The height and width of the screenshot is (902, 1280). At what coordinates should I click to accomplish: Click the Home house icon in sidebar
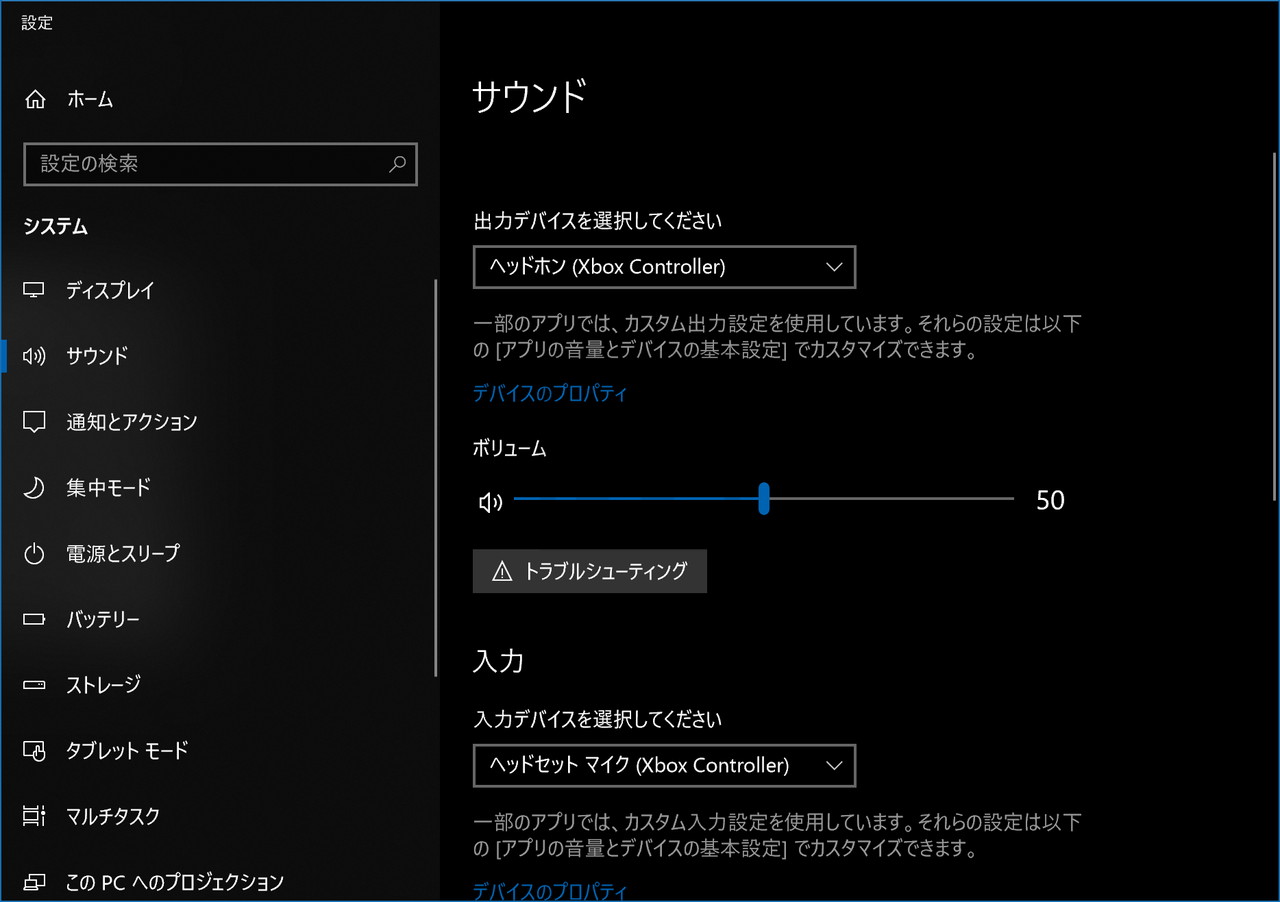coord(35,99)
